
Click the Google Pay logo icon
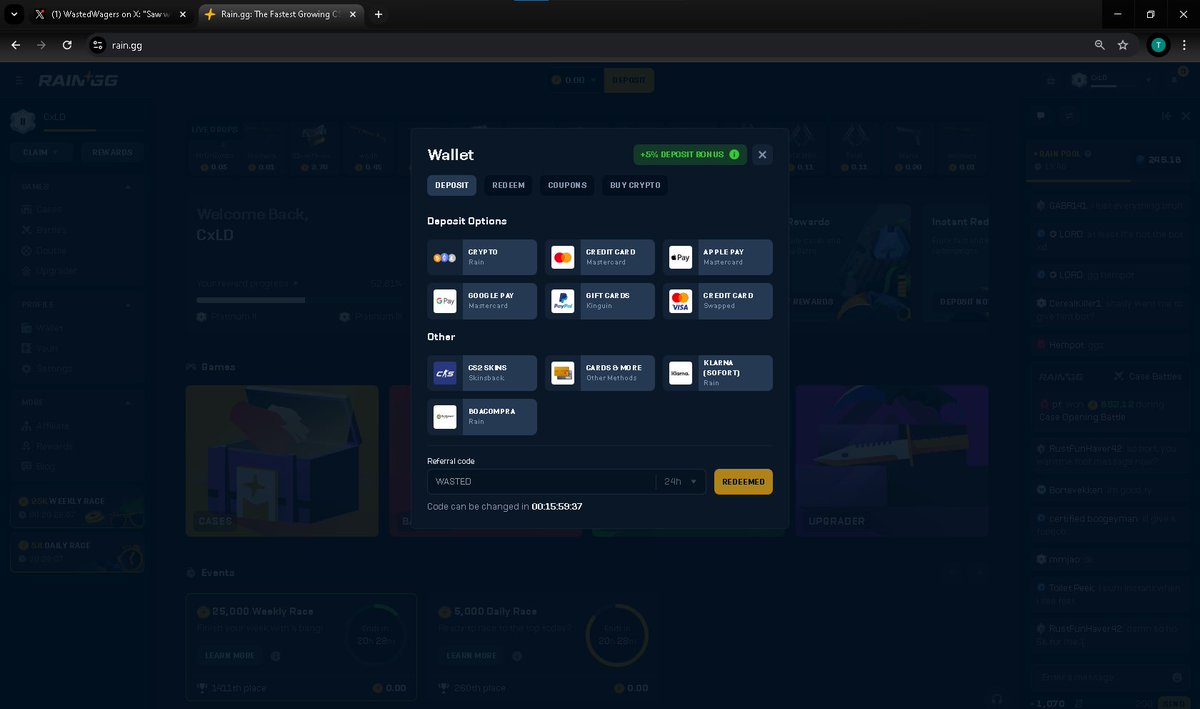[x=445, y=301]
